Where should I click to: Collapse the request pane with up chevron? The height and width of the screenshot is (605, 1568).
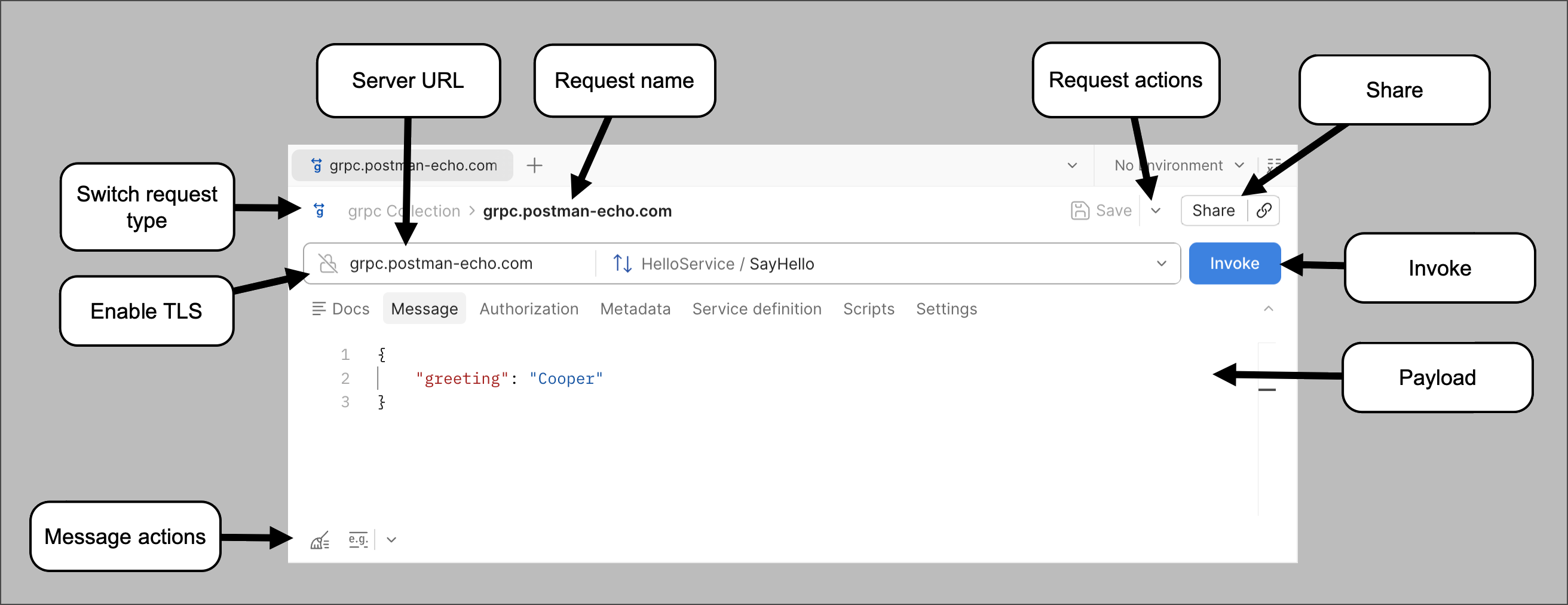coord(1269,308)
